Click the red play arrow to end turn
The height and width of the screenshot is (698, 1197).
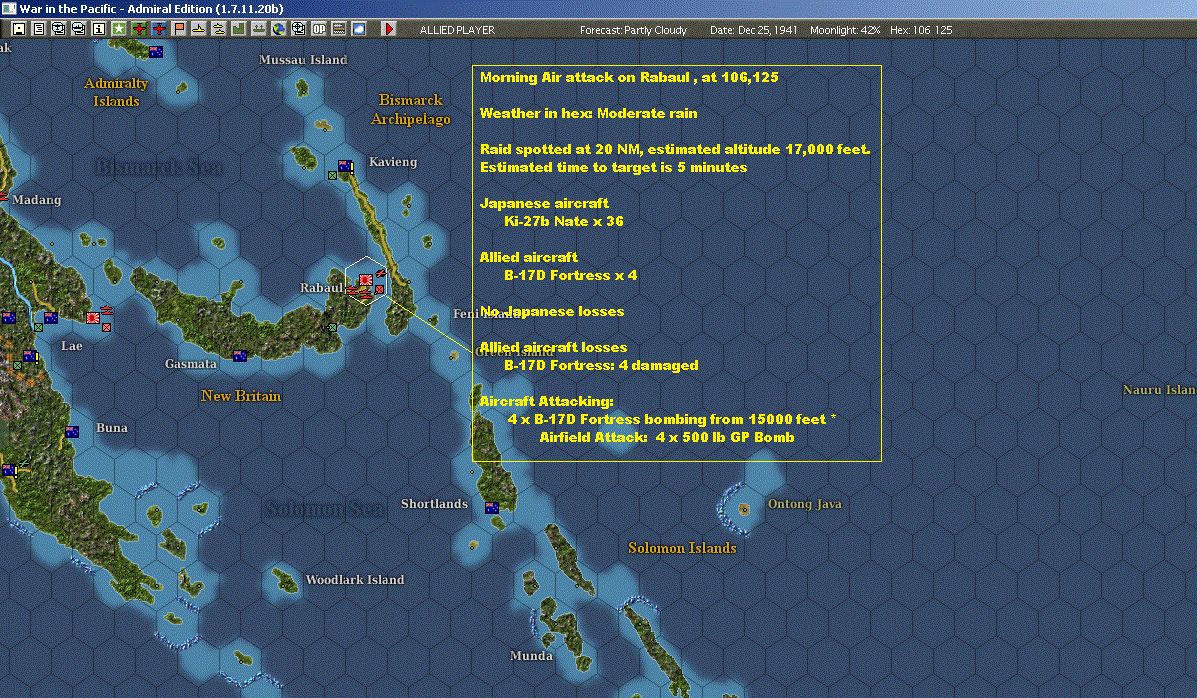(x=389, y=29)
